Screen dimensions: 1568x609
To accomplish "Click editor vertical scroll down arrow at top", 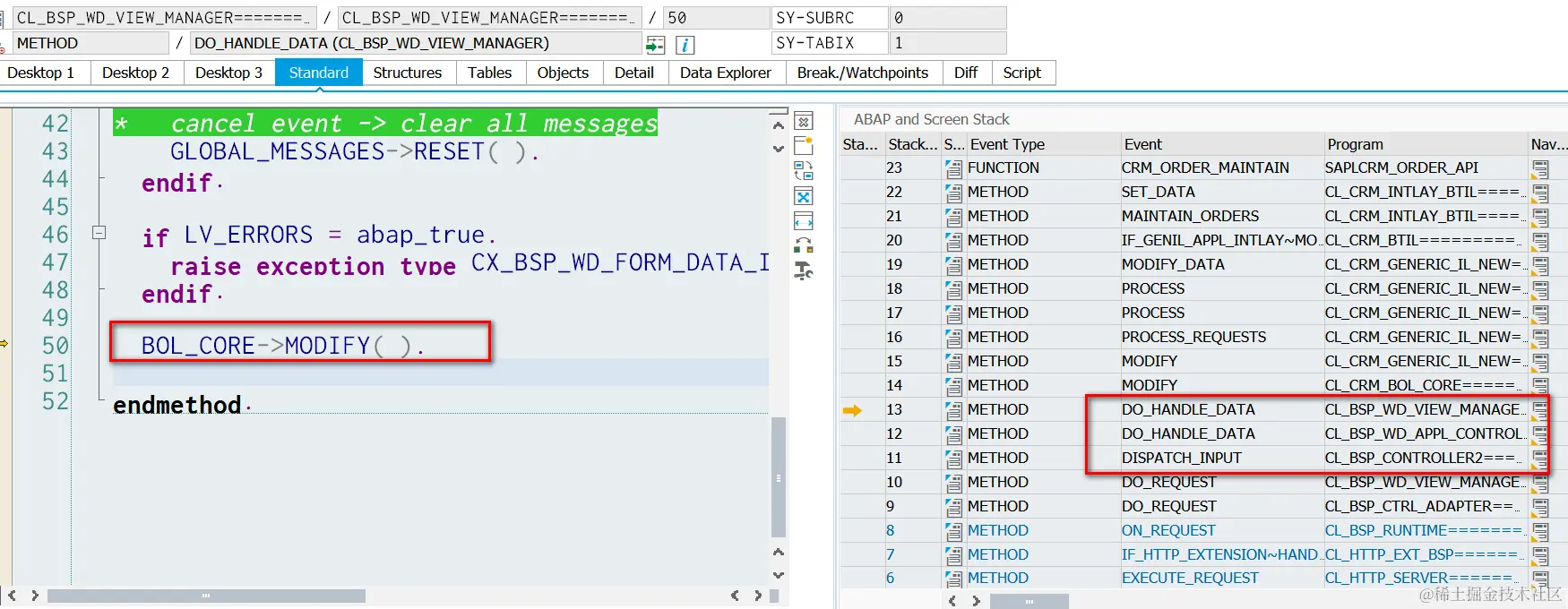I will (x=779, y=149).
